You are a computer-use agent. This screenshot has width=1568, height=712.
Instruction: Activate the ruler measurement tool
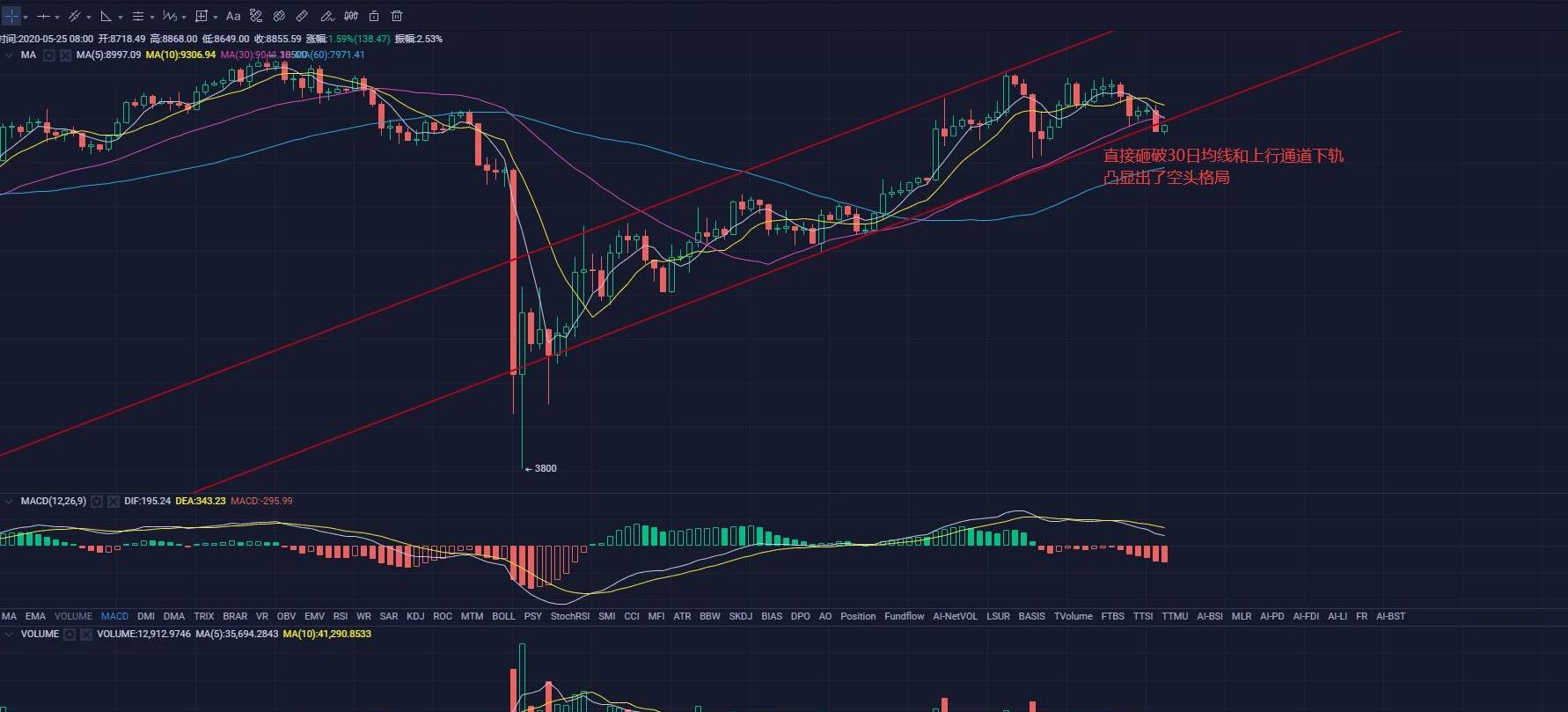(302, 16)
